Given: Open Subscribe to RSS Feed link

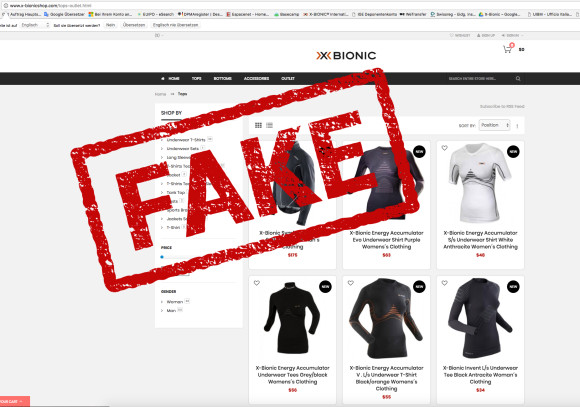Looking at the screenshot, I should tap(502, 107).
